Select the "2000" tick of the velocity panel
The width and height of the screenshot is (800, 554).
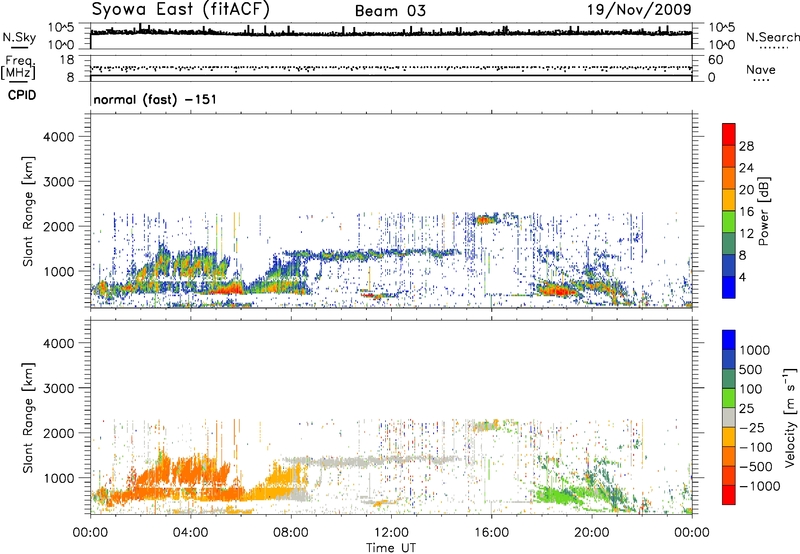point(58,433)
